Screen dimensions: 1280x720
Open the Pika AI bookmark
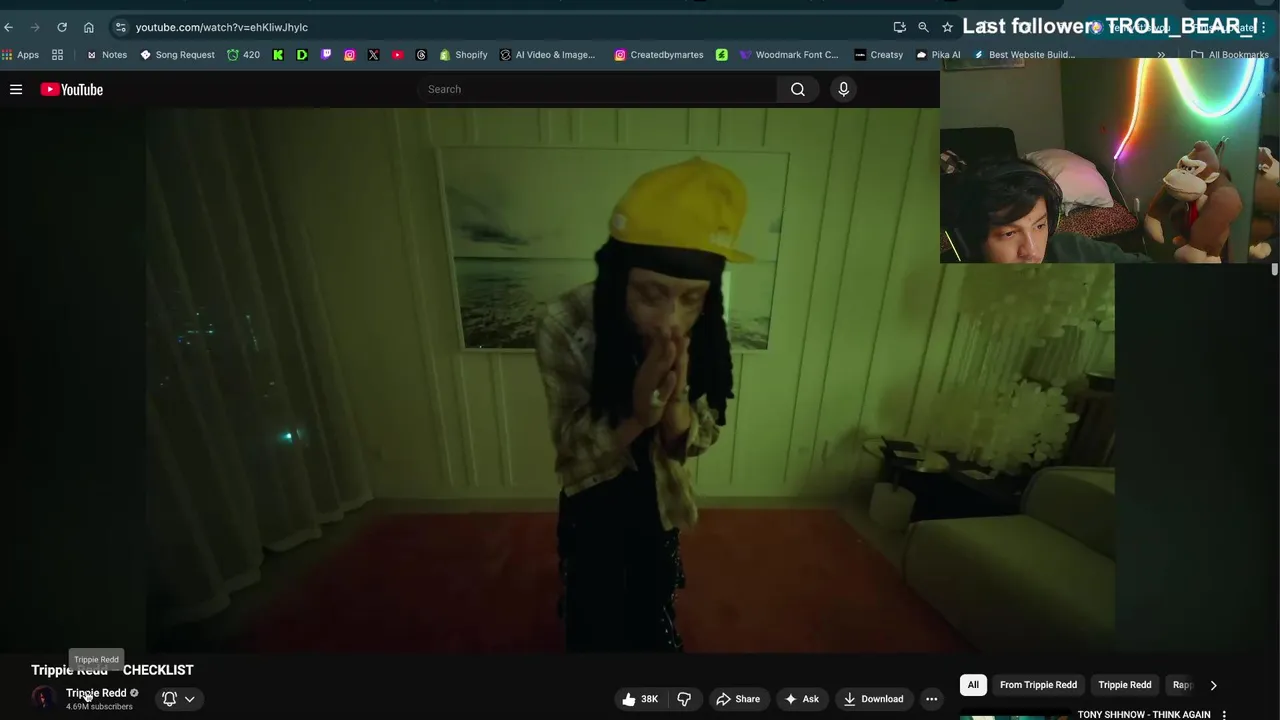point(938,55)
